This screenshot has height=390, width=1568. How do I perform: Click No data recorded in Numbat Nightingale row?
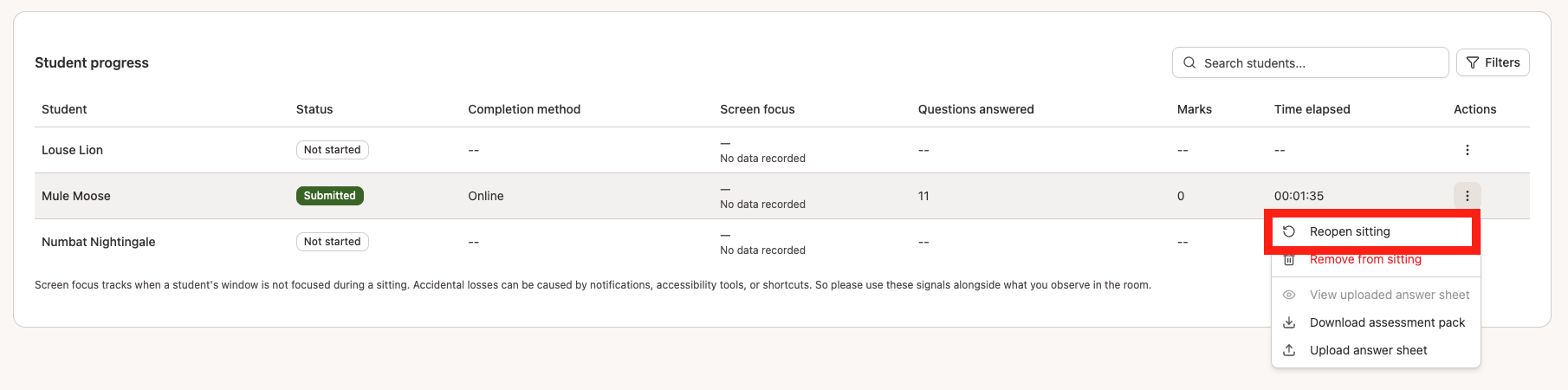(x=762, y=250)
